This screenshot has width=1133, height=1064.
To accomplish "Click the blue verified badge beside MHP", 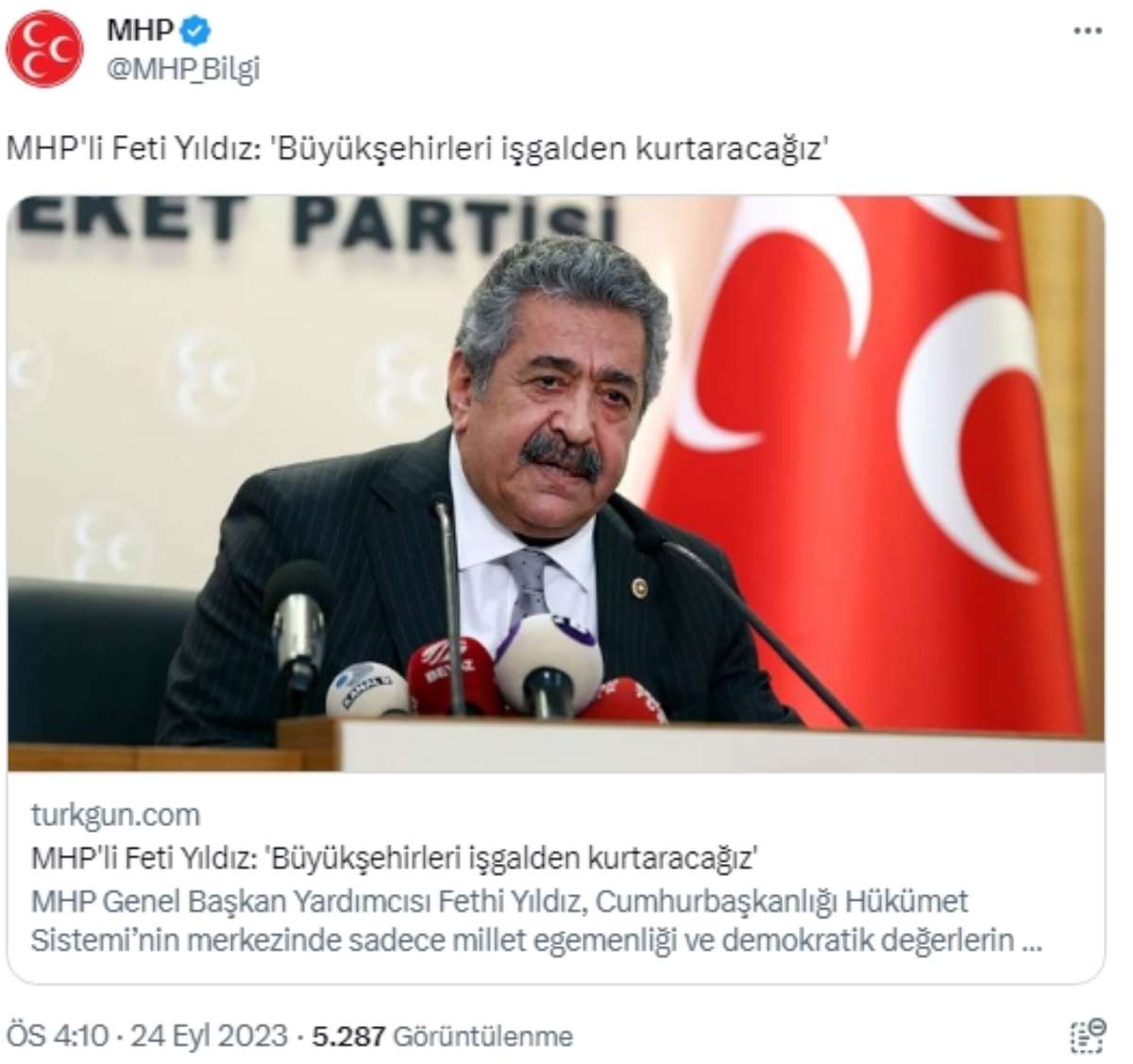I will point(195,31).
